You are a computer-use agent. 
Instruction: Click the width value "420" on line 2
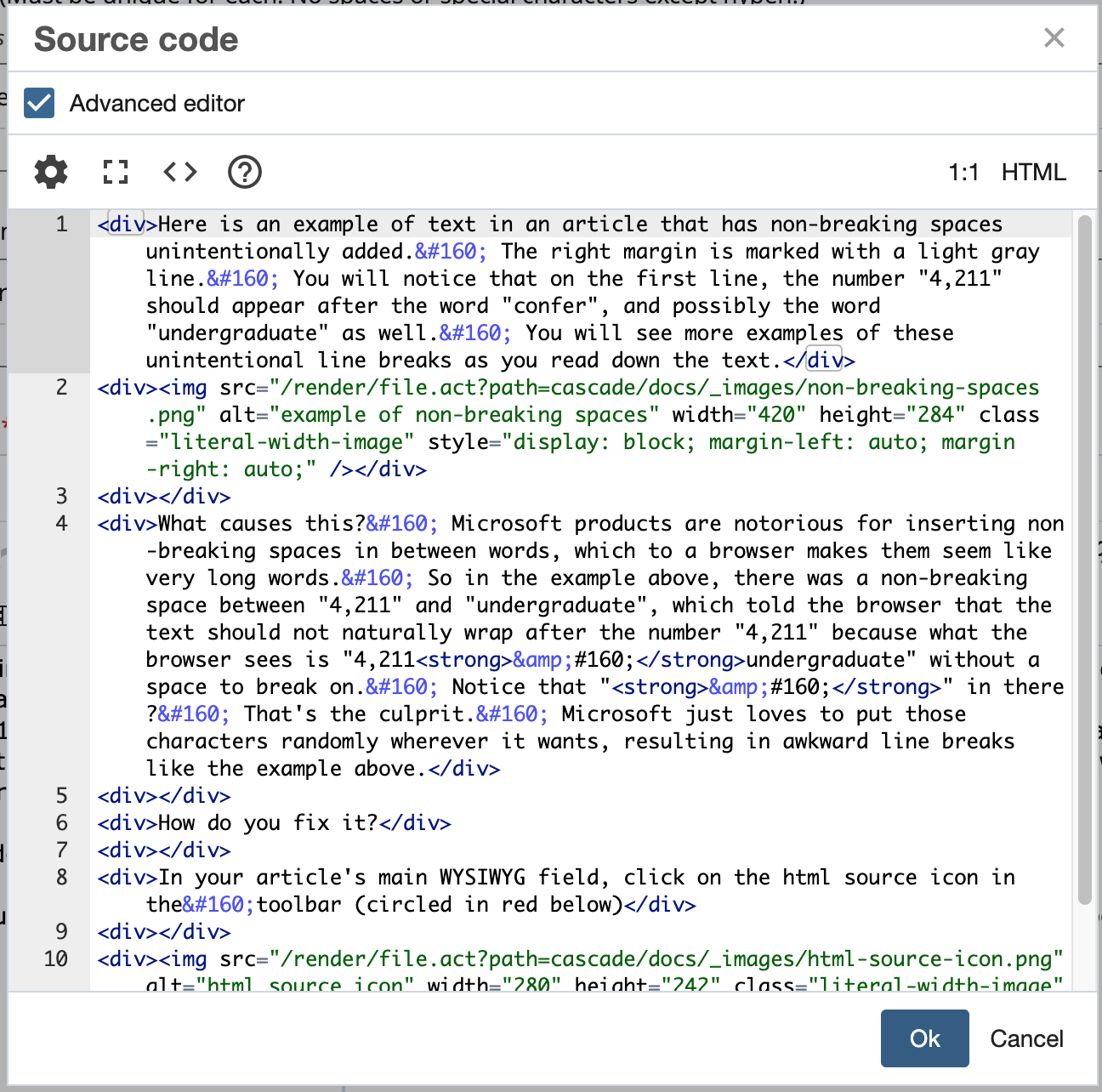(776, 414)
